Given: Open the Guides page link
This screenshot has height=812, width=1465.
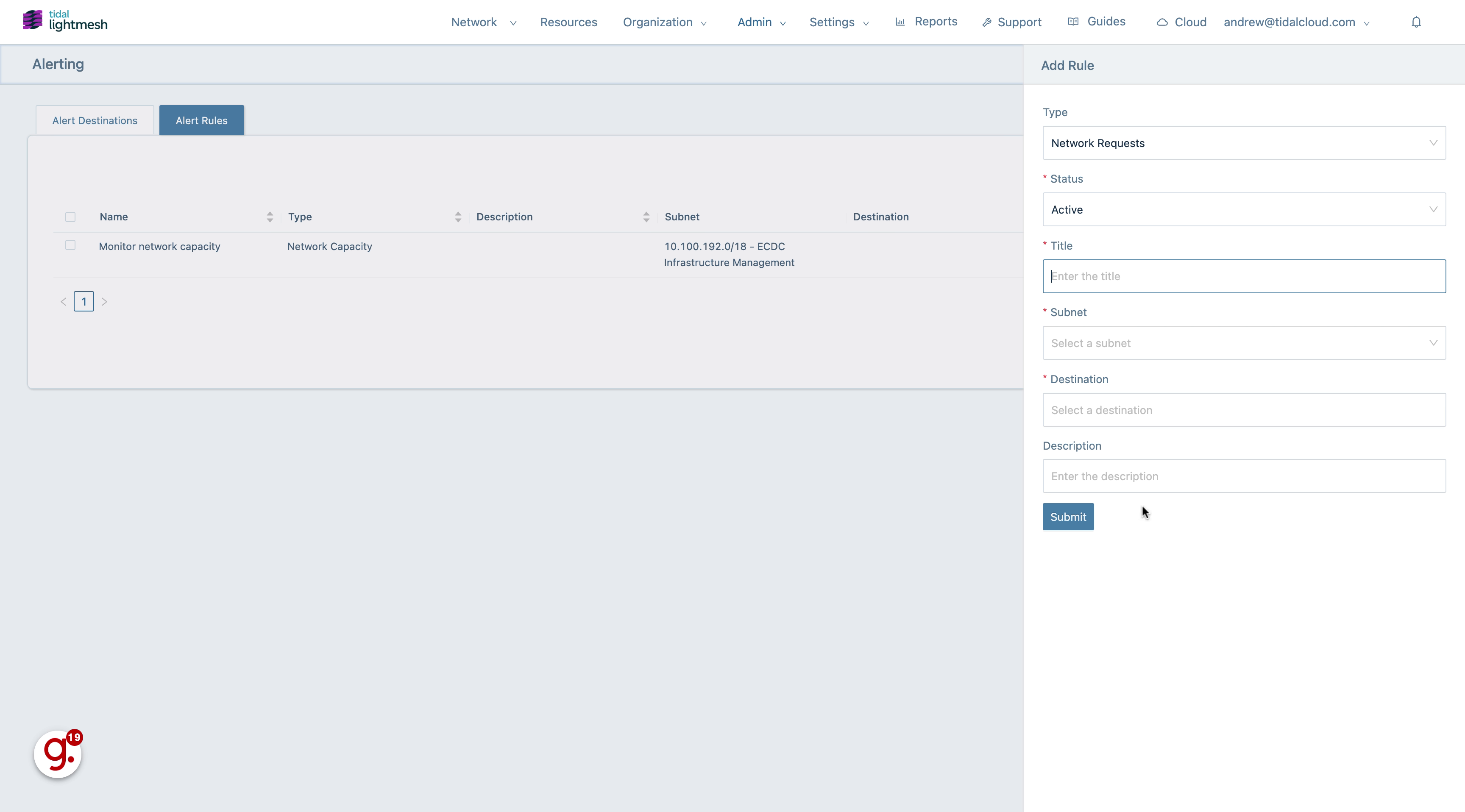Looking at the screenshot, I should [x=1106, y=22].
